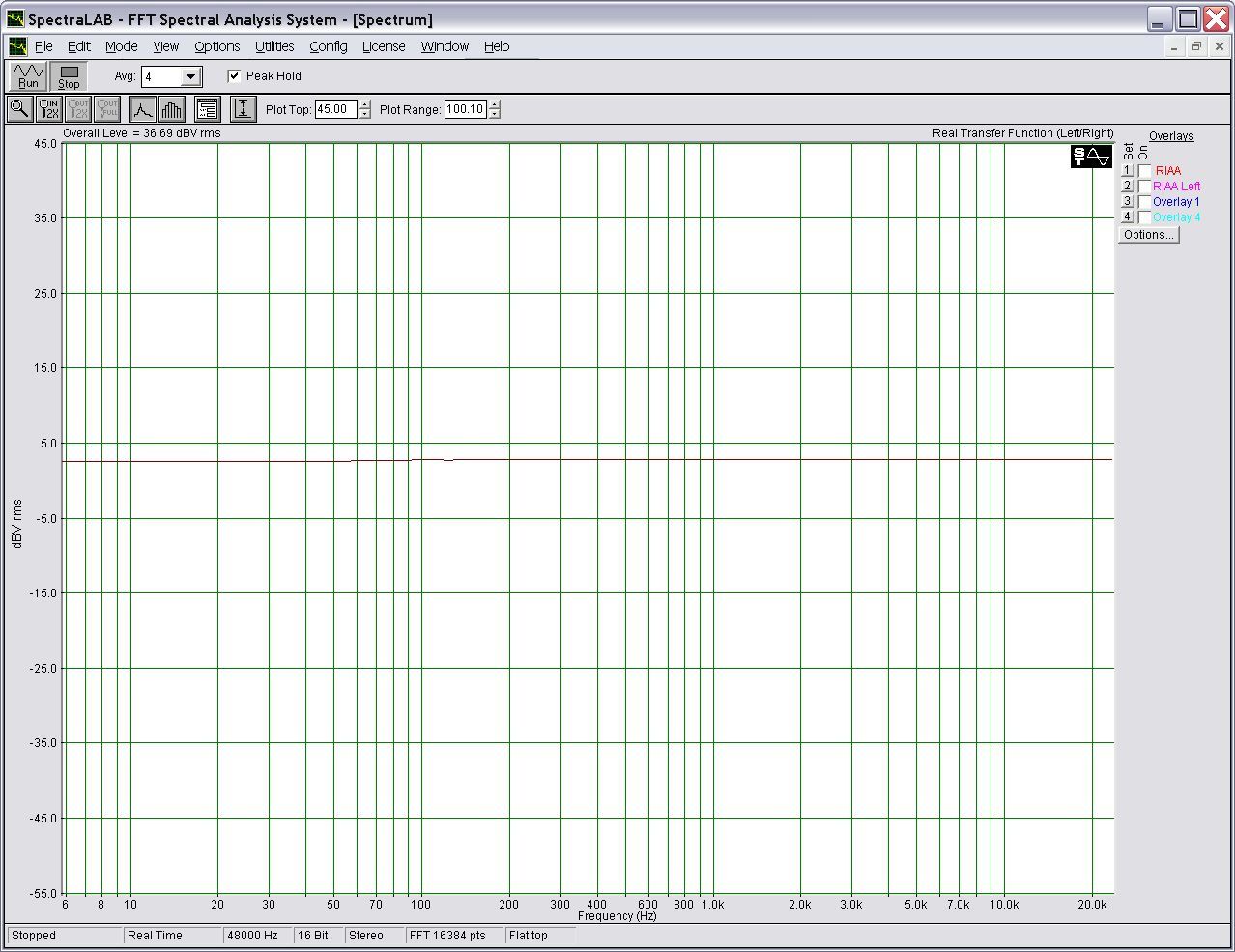Open the overlay Options... button
This screenshot has height=952, width=1235.
tap(1149, 235)
